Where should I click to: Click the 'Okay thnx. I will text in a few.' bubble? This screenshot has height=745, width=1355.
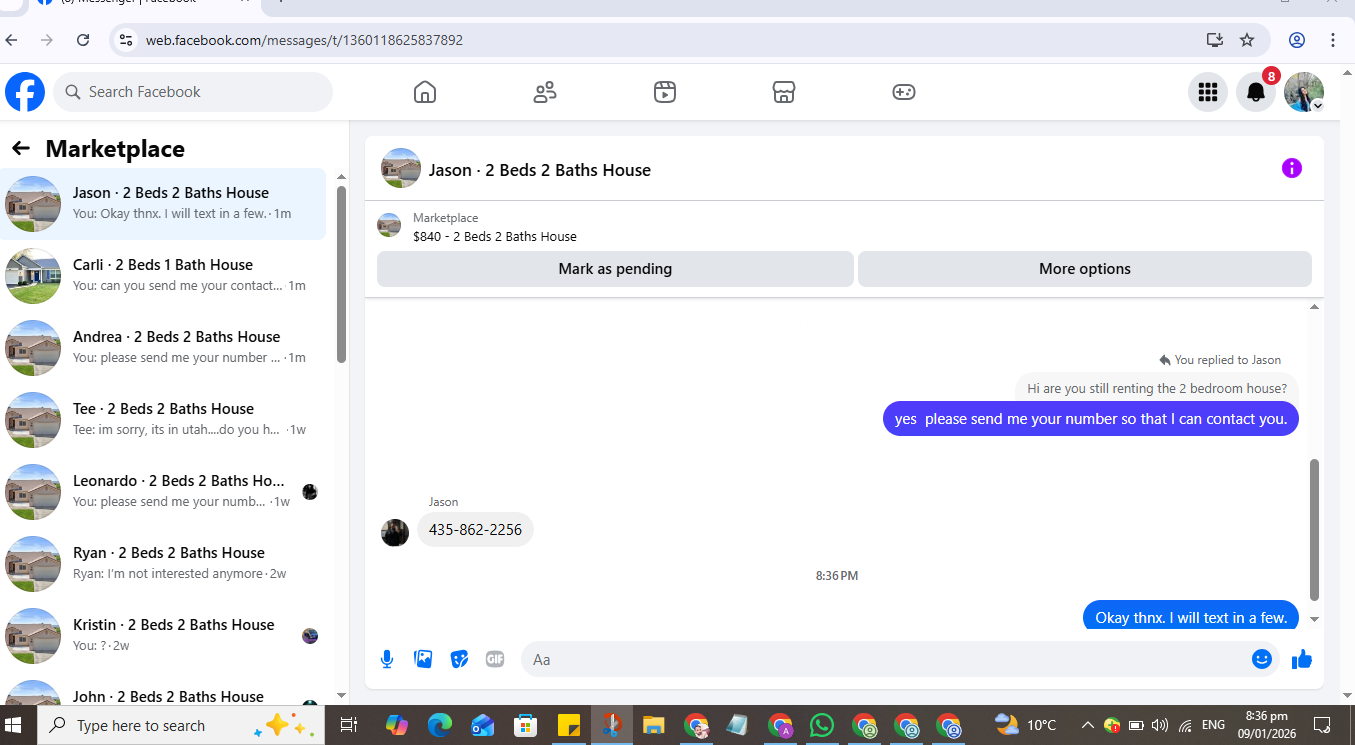tap(1191, 615)
